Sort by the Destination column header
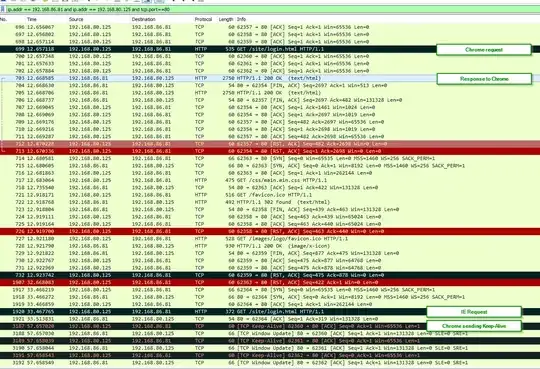The height and width of the screenshot is (369, 540). pyautogui.click(x=144, y=19)
